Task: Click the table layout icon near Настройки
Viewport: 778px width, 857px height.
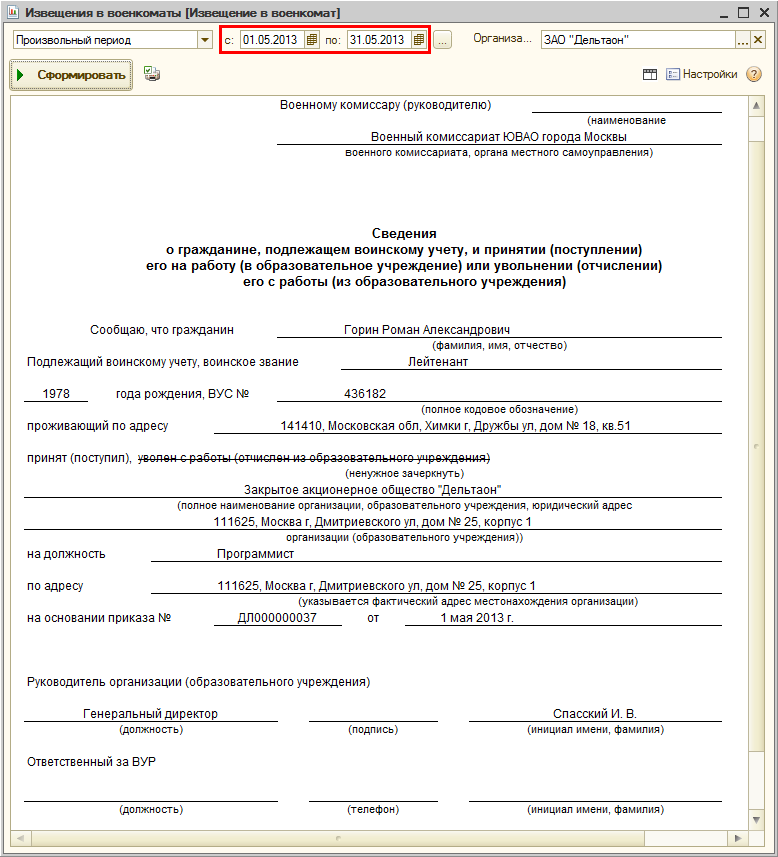Action: tap(650, 74)
